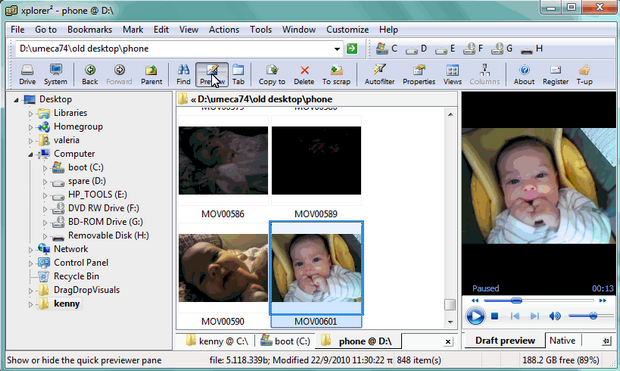The image size is (620, 371).
Task: Expand the valeria tree node
Action: click(30, 141)
